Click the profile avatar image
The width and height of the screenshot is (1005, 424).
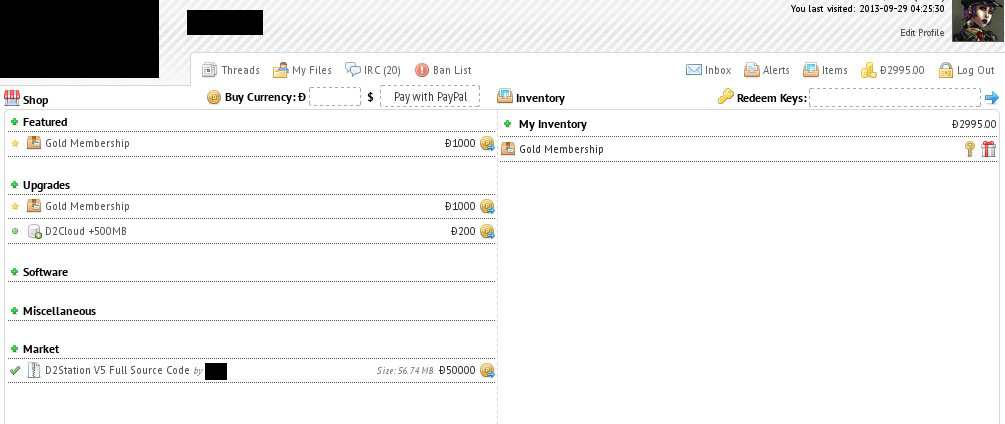tap(977, 20)
